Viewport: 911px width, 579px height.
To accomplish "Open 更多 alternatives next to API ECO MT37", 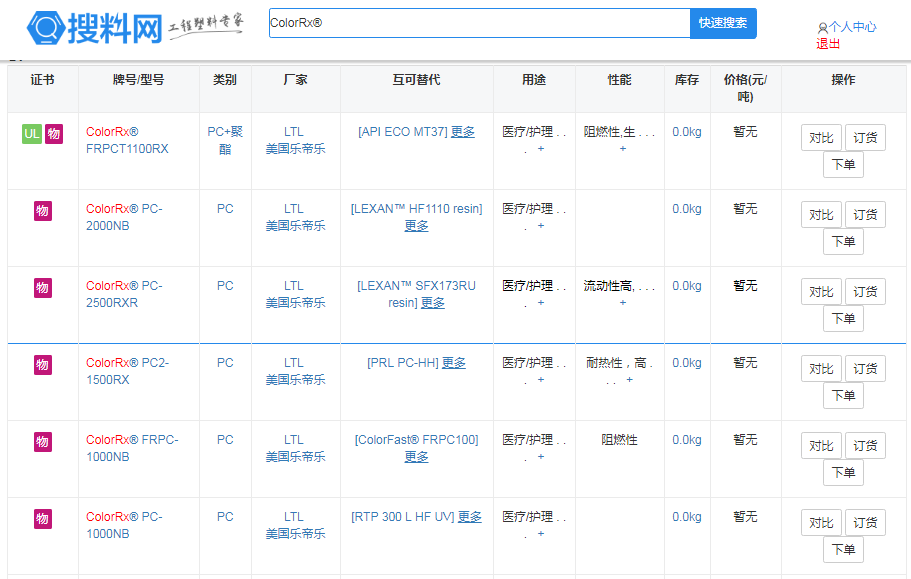I will click(x=463, y=132).
